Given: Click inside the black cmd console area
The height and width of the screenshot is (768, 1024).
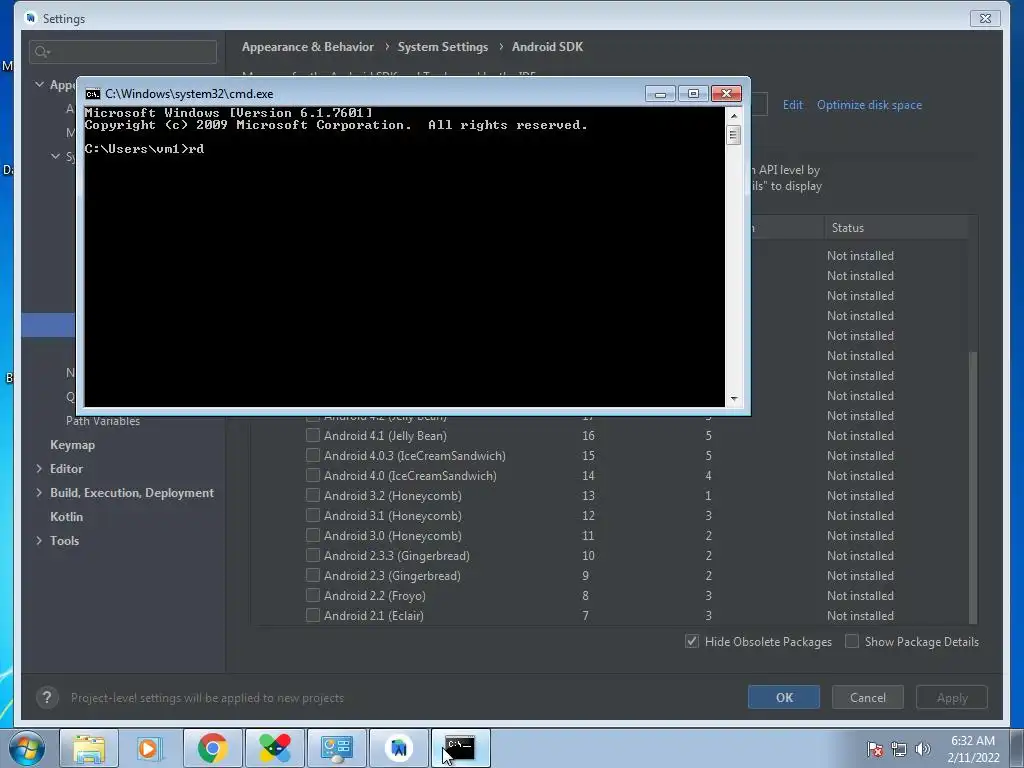Looking at the screenshot, I should pos(404,257).
